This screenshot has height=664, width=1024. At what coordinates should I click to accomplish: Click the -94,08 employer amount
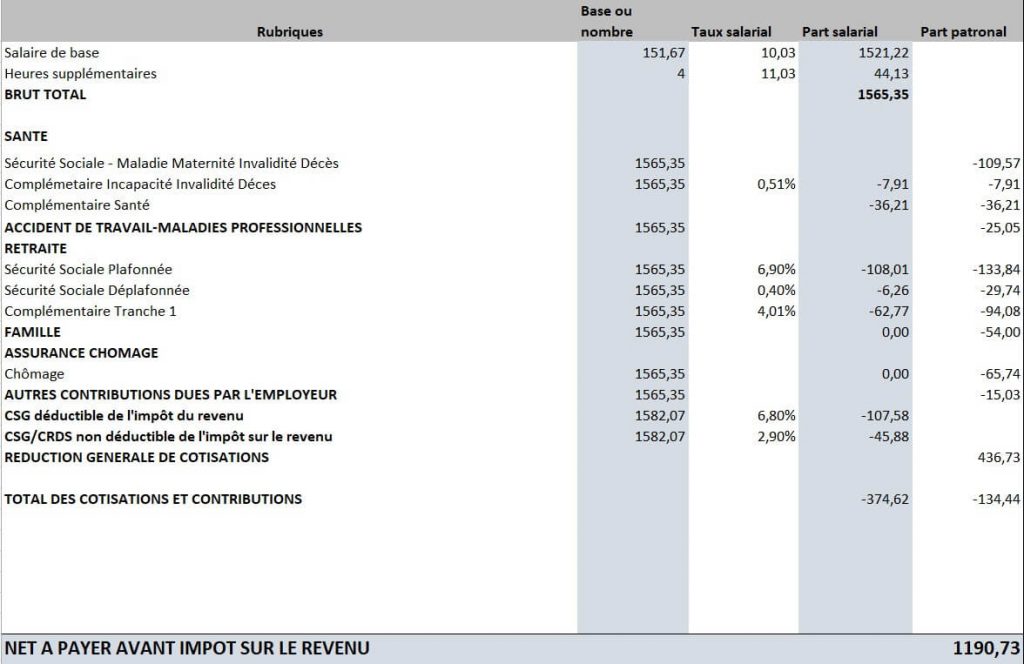[1000, 311]
